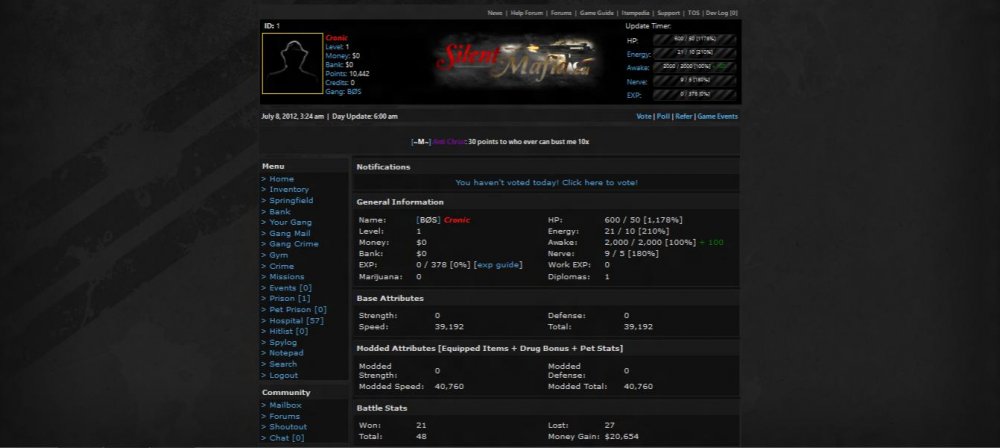Go to Springfield from the menu
The height and width of the screenshot is (448, 1000).
(290, 200)
